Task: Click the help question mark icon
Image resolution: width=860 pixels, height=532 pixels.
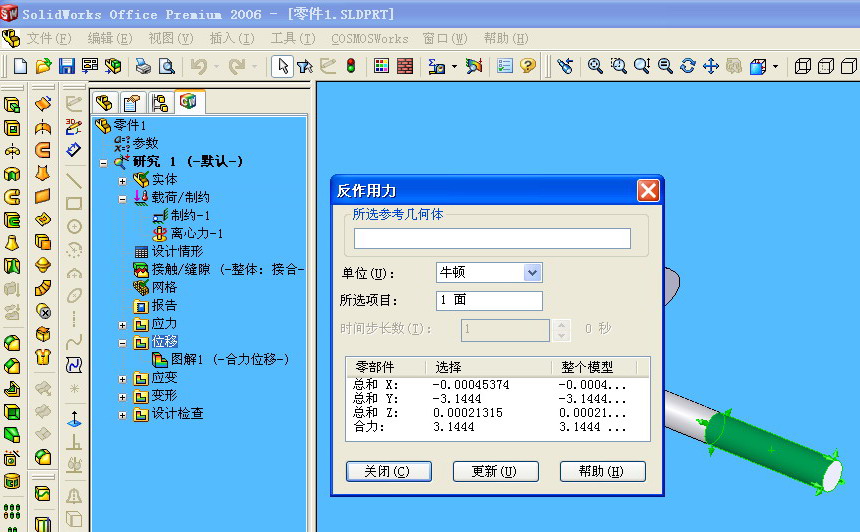Action: click(x=528, y=66)
